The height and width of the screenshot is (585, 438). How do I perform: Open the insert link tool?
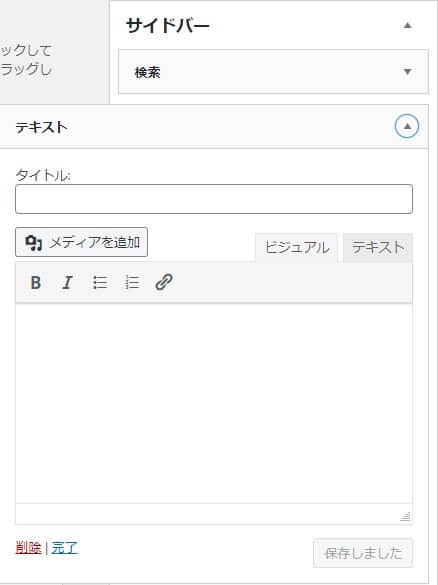(x=164, y=282)
